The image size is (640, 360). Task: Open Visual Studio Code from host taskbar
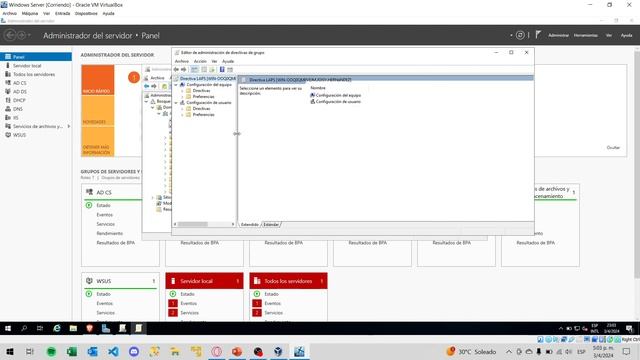(113, 351)
